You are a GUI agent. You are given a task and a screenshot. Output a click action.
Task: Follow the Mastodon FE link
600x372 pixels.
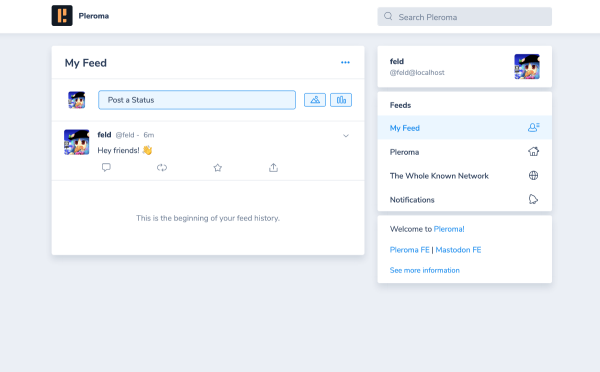coord(458,250)
